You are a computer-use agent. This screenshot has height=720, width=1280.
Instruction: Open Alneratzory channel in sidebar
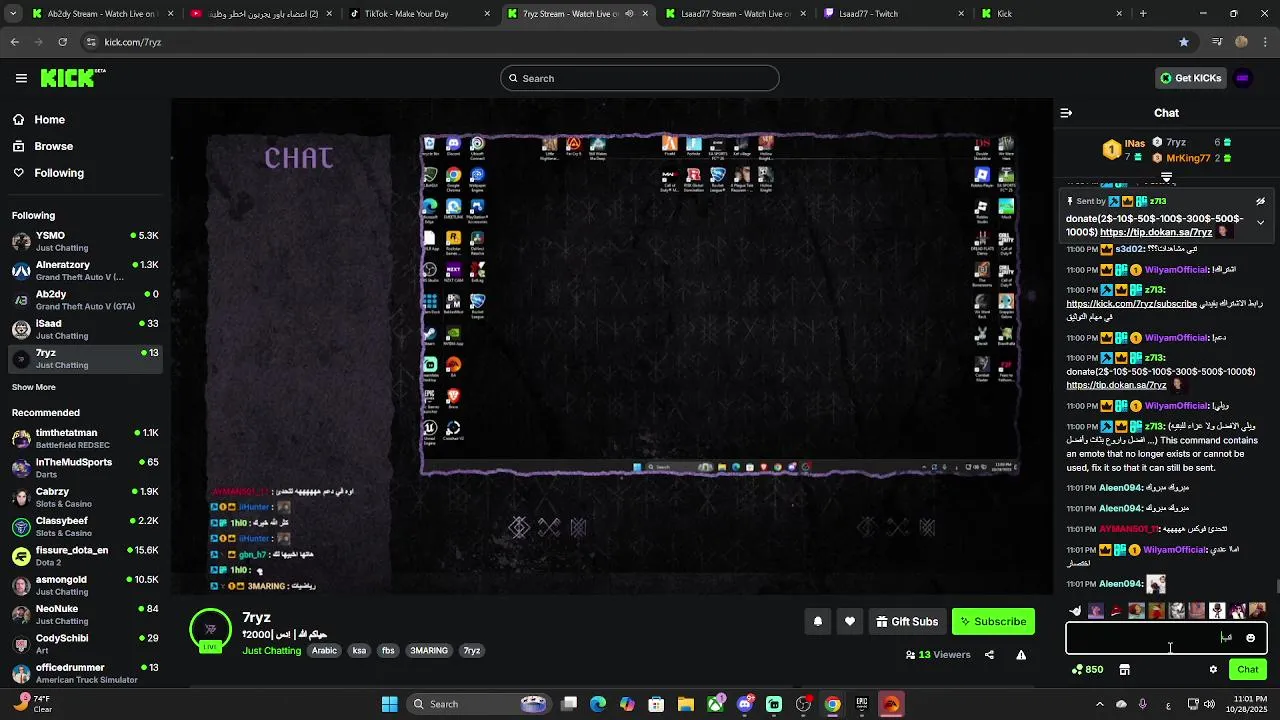click(x=85, y=271)
